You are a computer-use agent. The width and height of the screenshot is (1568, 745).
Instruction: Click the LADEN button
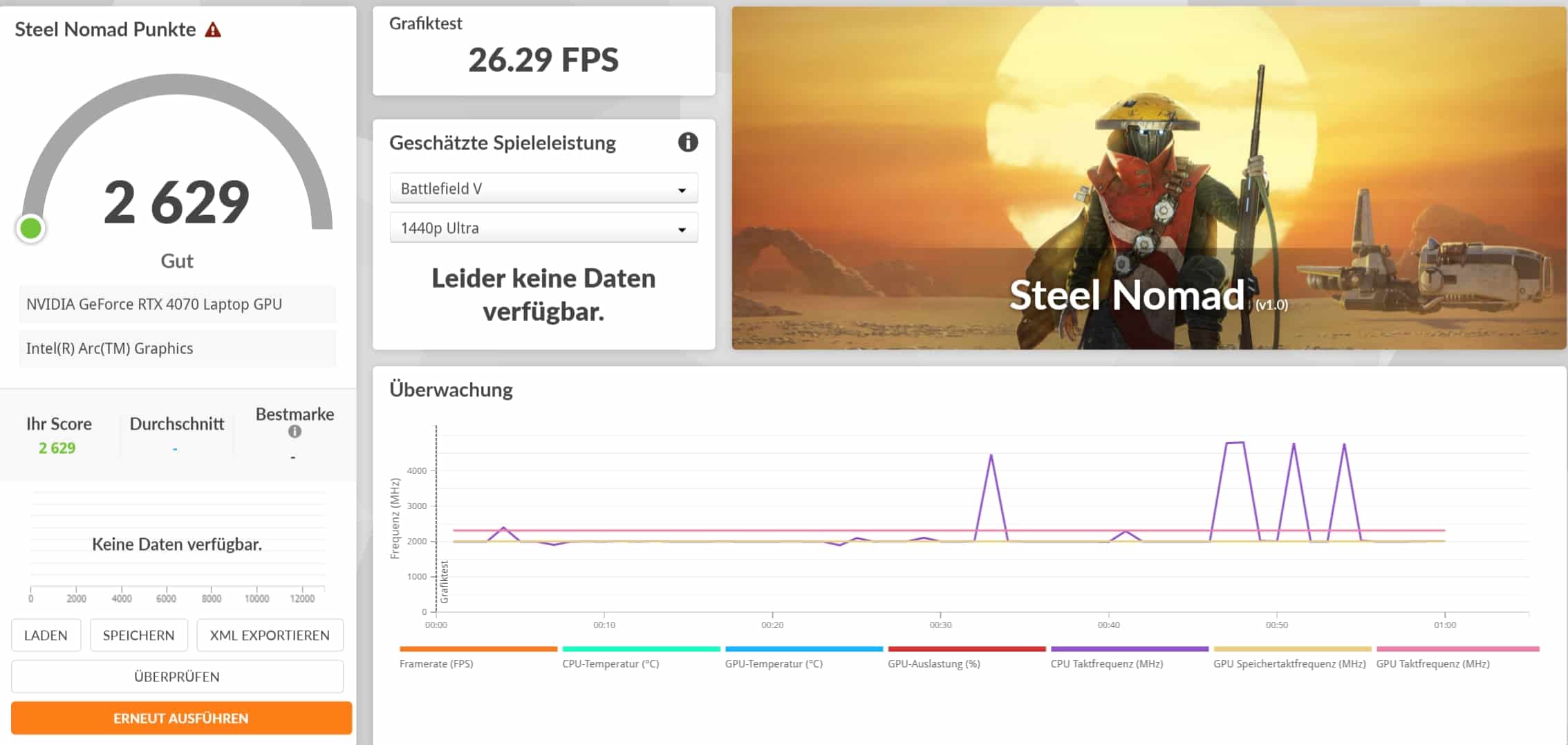[46, 635]
